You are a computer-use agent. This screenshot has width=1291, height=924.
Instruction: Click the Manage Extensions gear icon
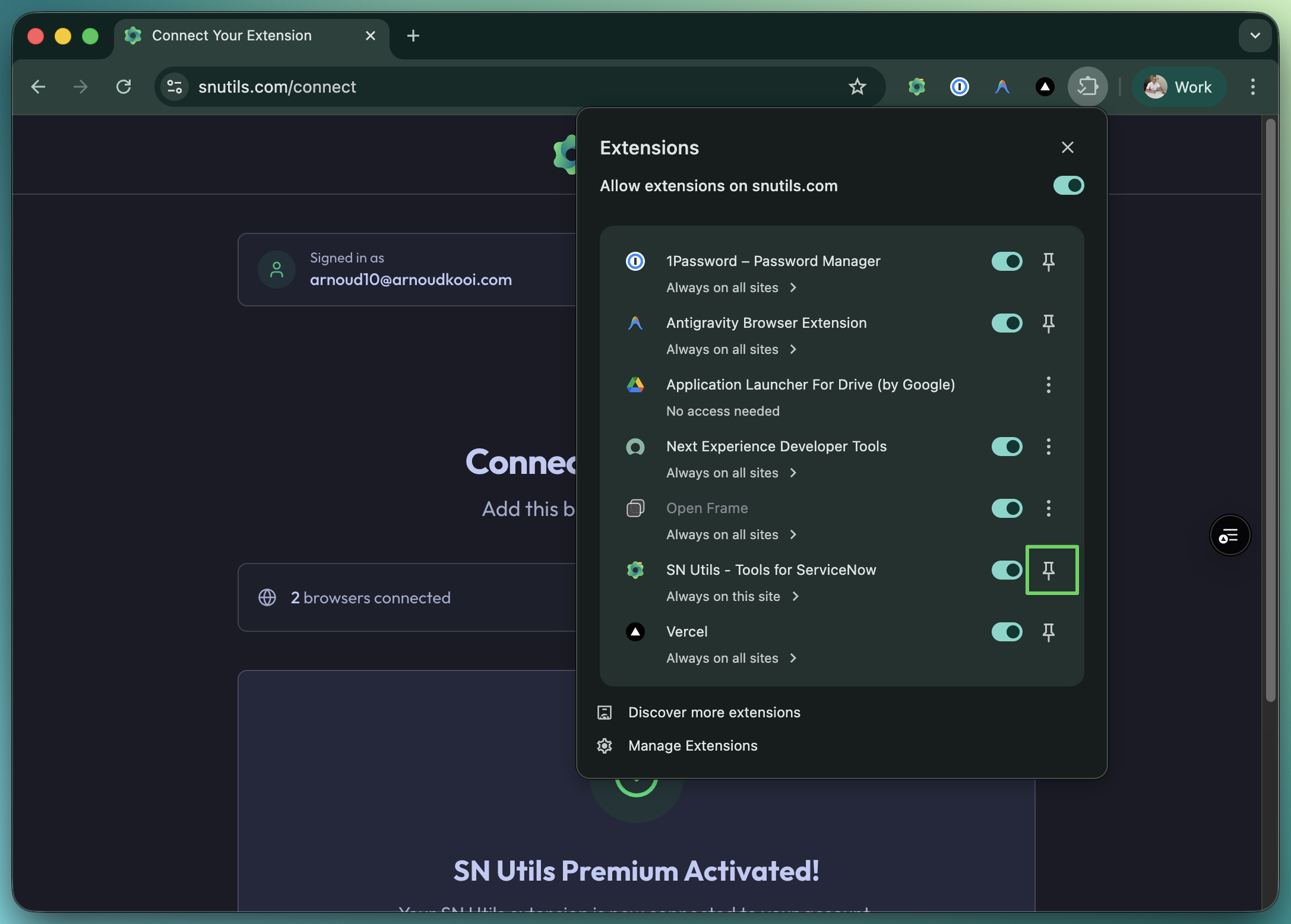tap(605, 746)
